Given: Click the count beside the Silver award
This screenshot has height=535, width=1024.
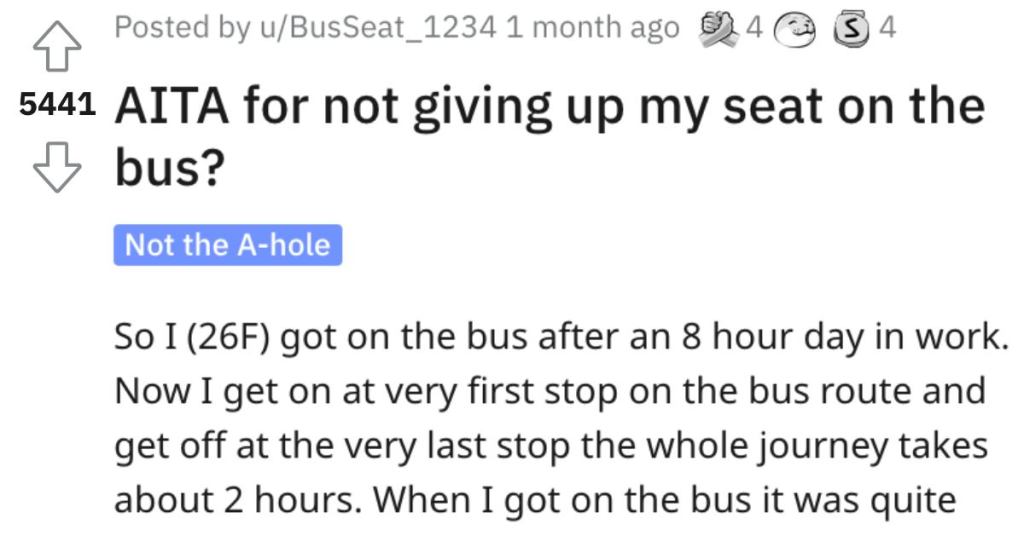Looking at the screenshot, I should click(x=887, y=27).
